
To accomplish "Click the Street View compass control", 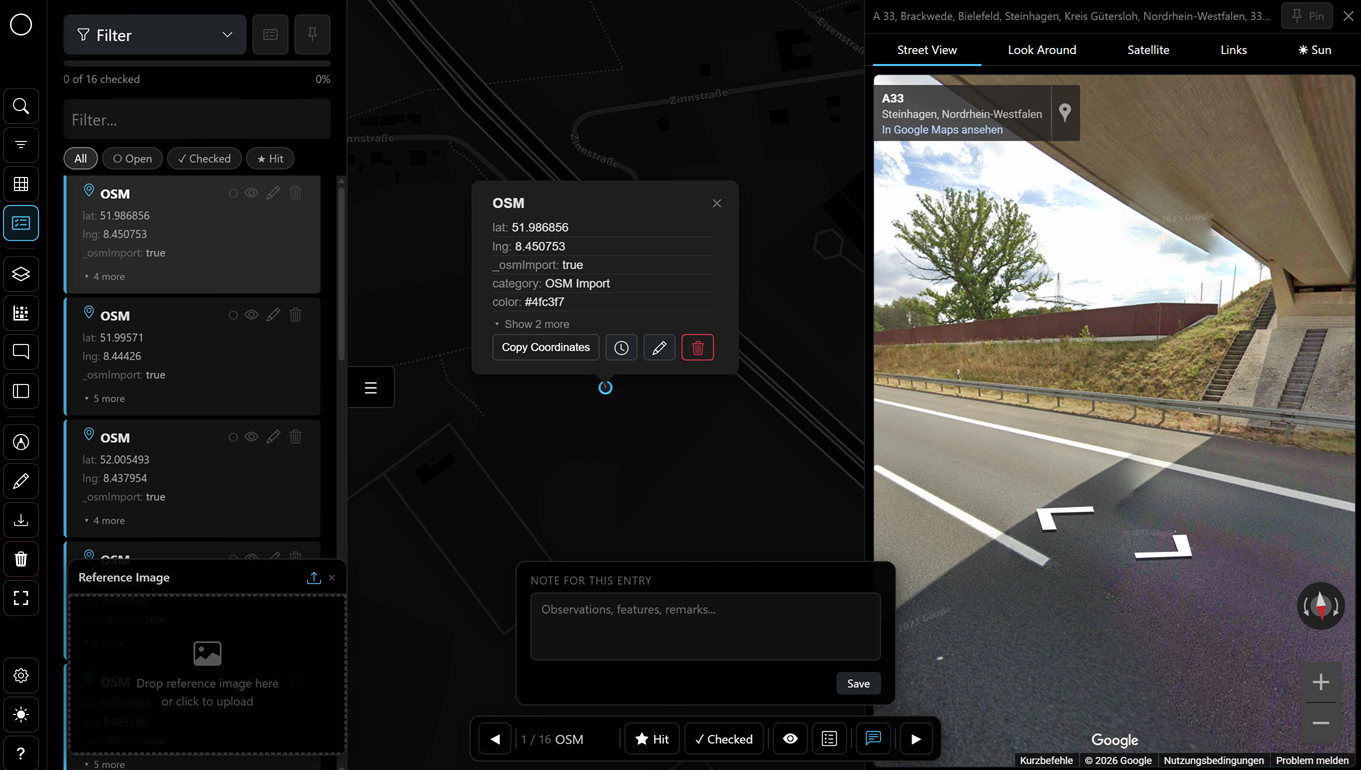I will tap(1320, 606).
